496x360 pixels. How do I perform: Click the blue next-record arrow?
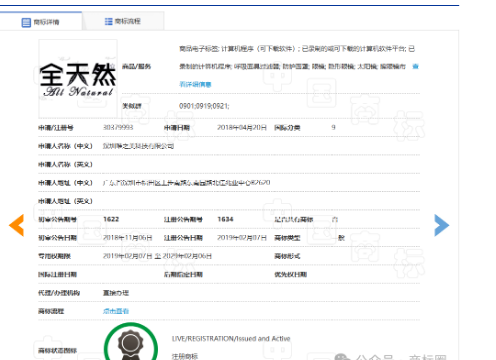pyautogui.click(x=442, y=225)
